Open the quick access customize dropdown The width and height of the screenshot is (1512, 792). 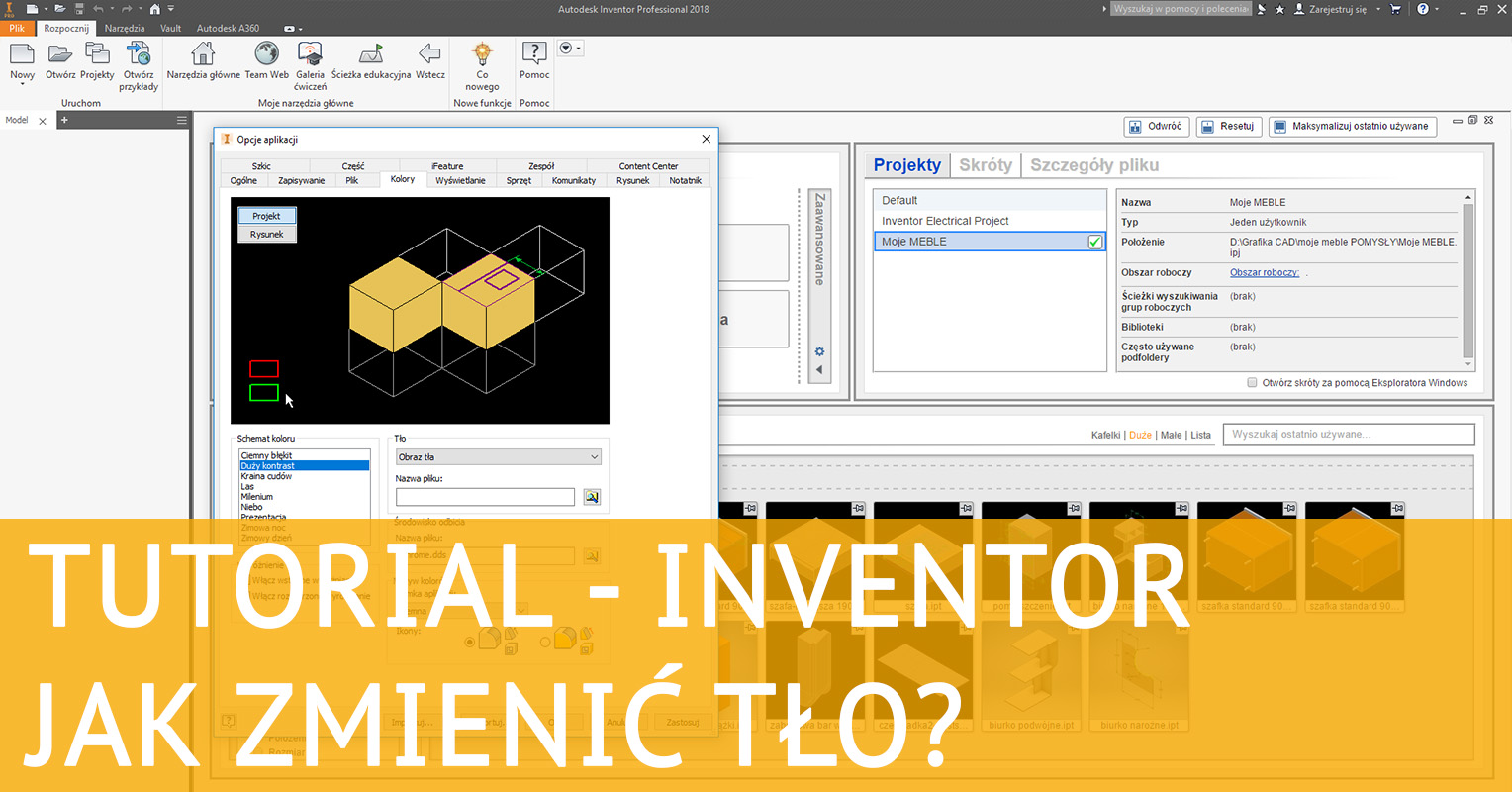(171, 9)
